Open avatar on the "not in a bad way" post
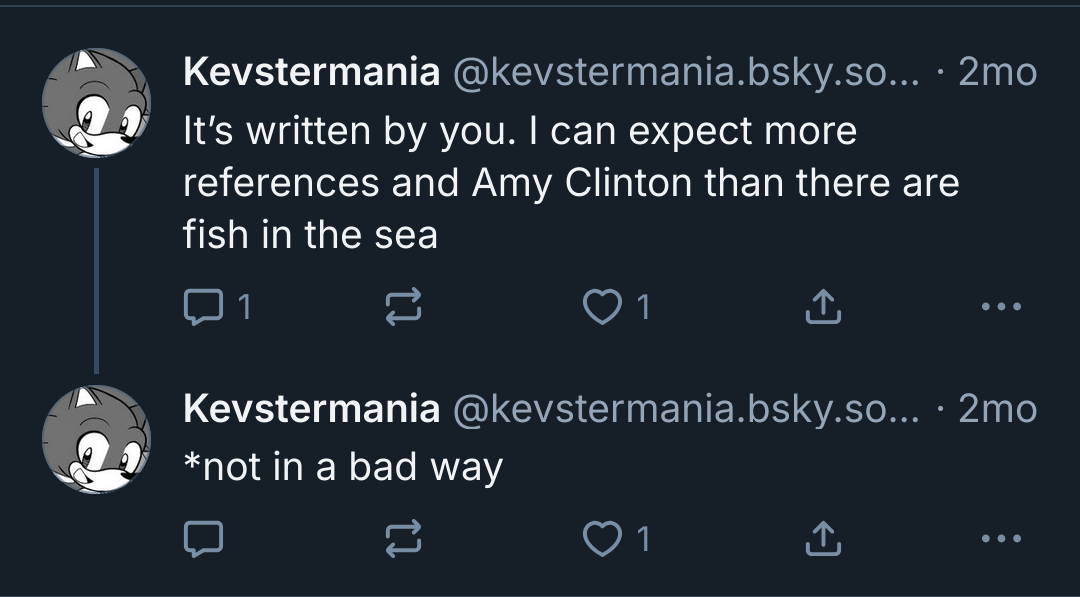Viewport: 1080px width, 597px height. (x=96, y=438)
